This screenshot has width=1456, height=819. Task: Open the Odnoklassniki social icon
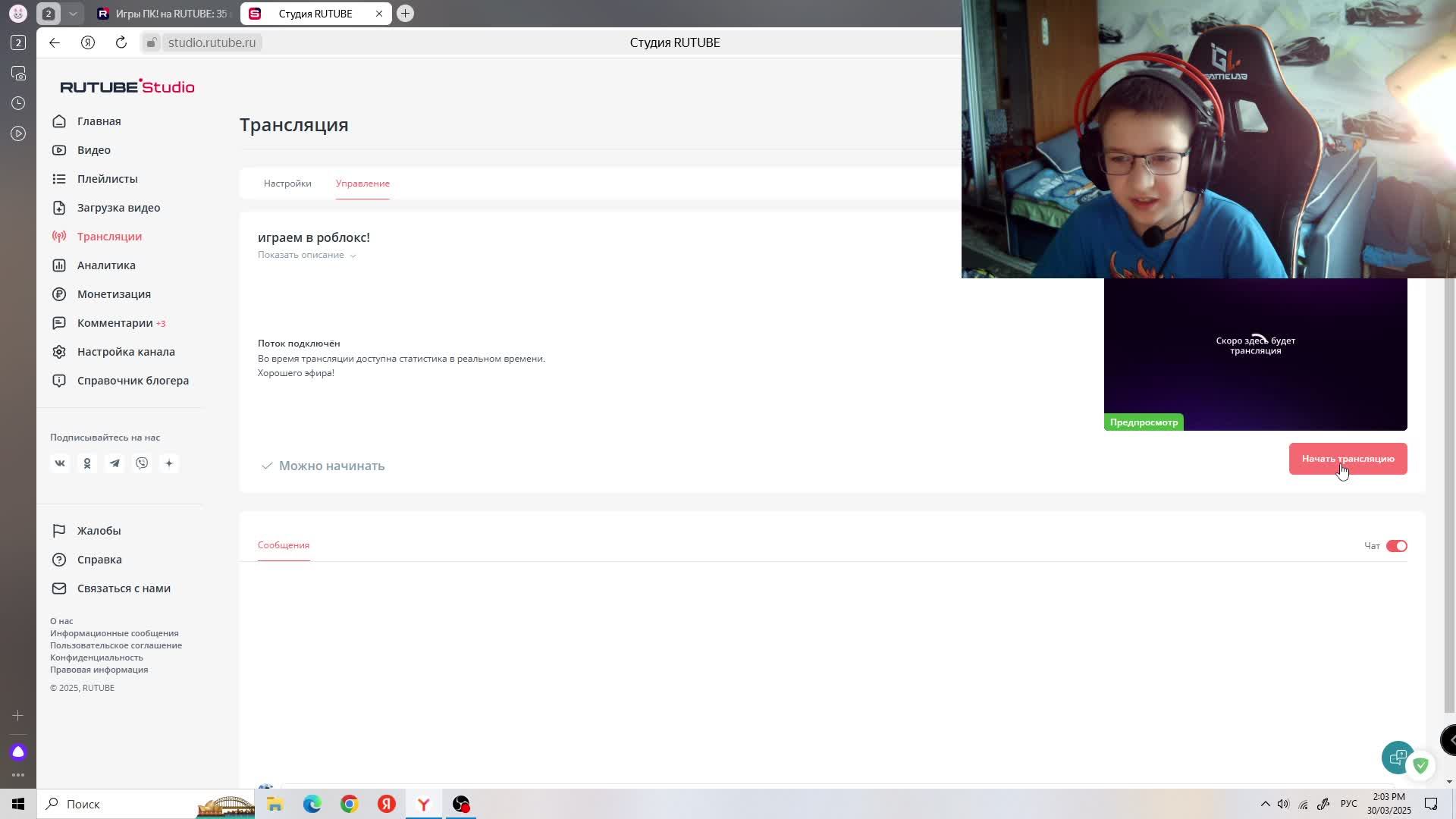[x=87, y=463]
